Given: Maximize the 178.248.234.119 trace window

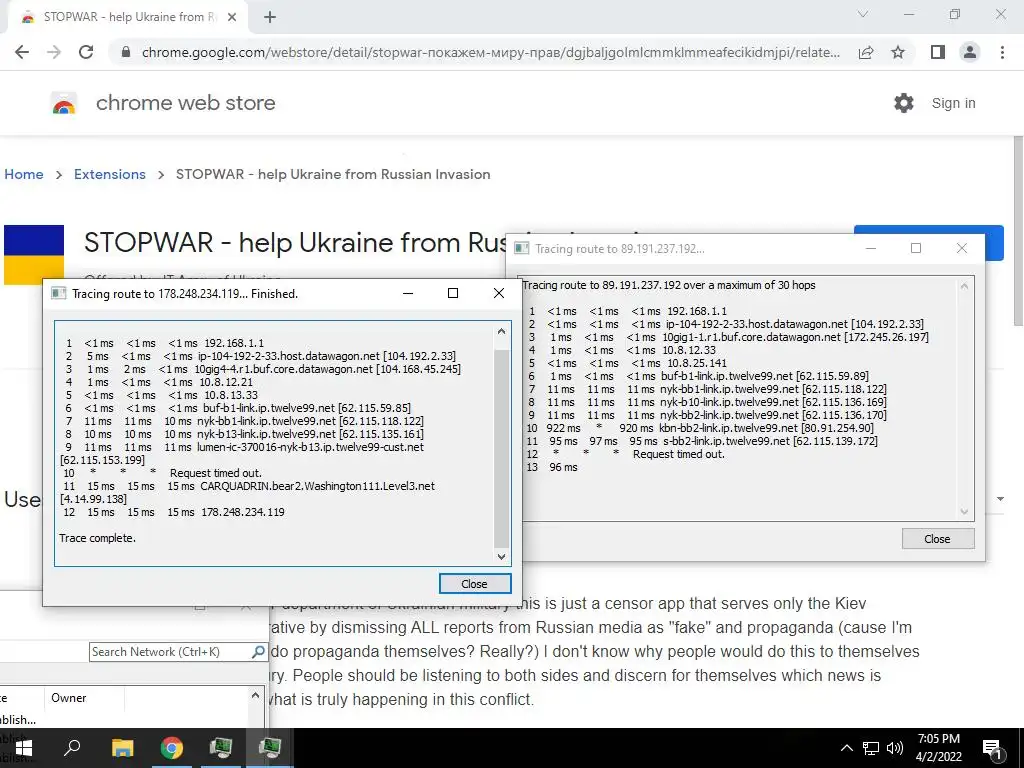Looking at the screenshot, I should point(453,293).
